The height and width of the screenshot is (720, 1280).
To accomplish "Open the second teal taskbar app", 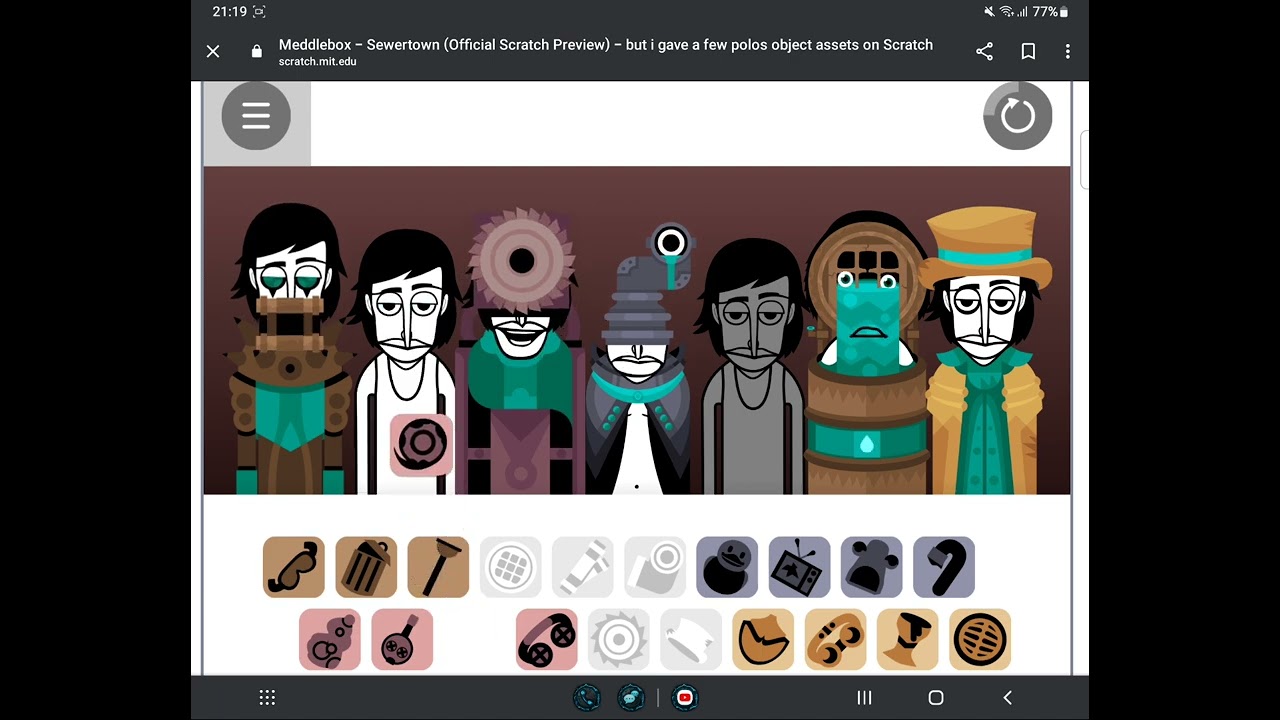I will pyautogui.click(x=631, y=698).
